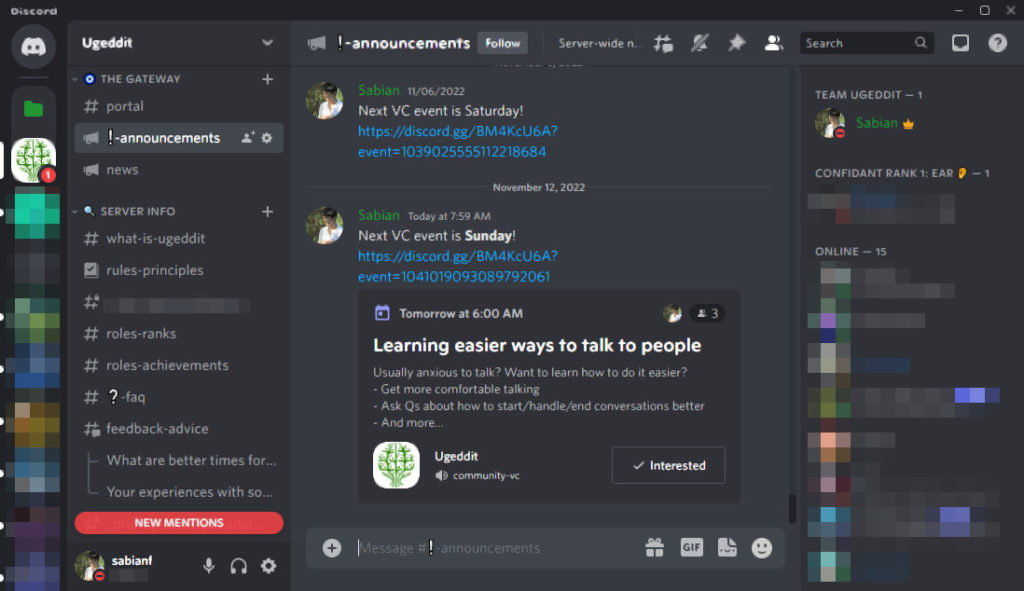Click Sabian username on Saturday message
This screenshot has width=1024, height=591.
click(378, 91)
